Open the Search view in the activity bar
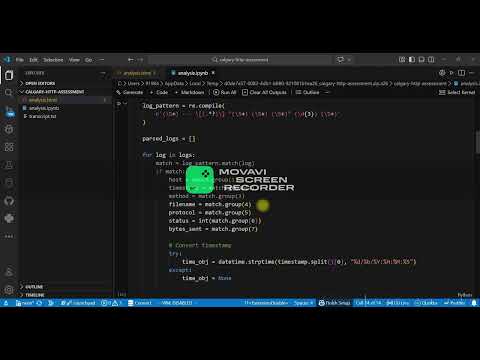The width and height of the screenshot is (480, 360). click(x=9, y=93)
